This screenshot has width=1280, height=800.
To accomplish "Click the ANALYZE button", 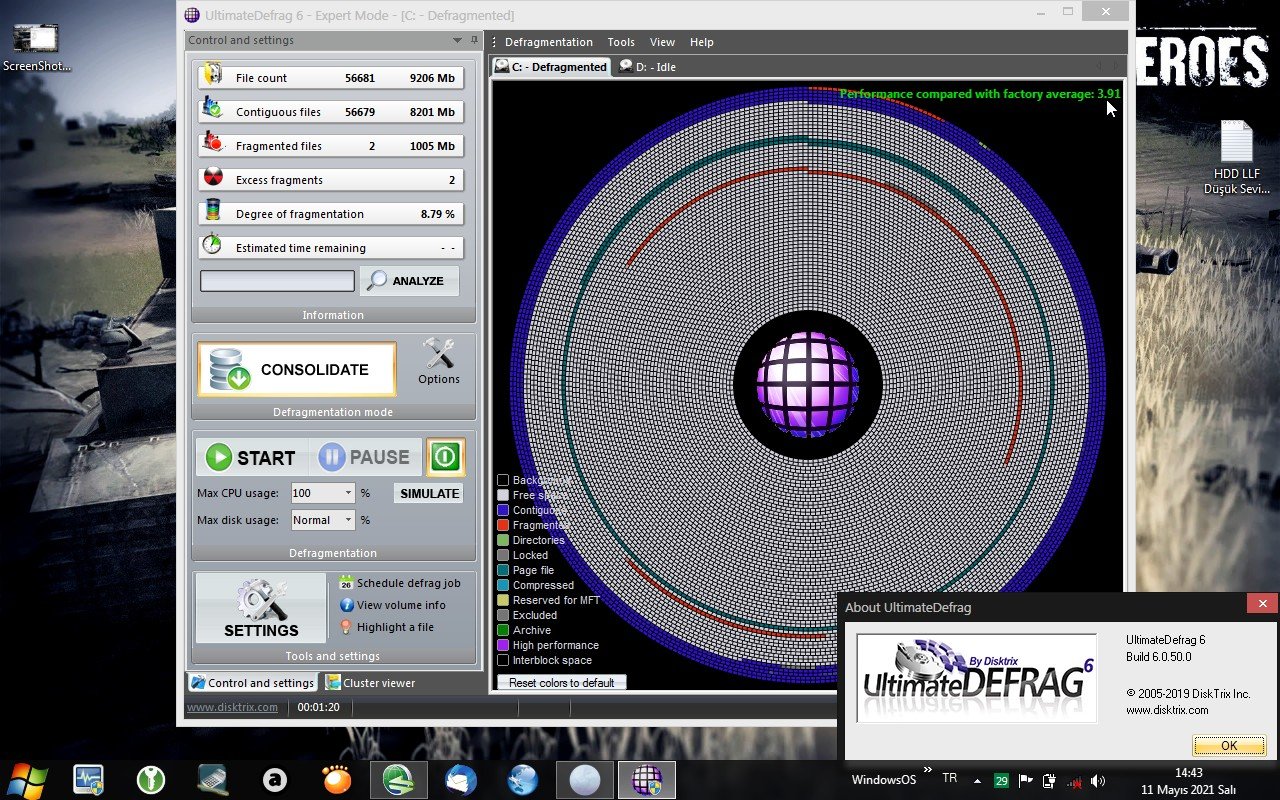I will [x=409, y=281].
